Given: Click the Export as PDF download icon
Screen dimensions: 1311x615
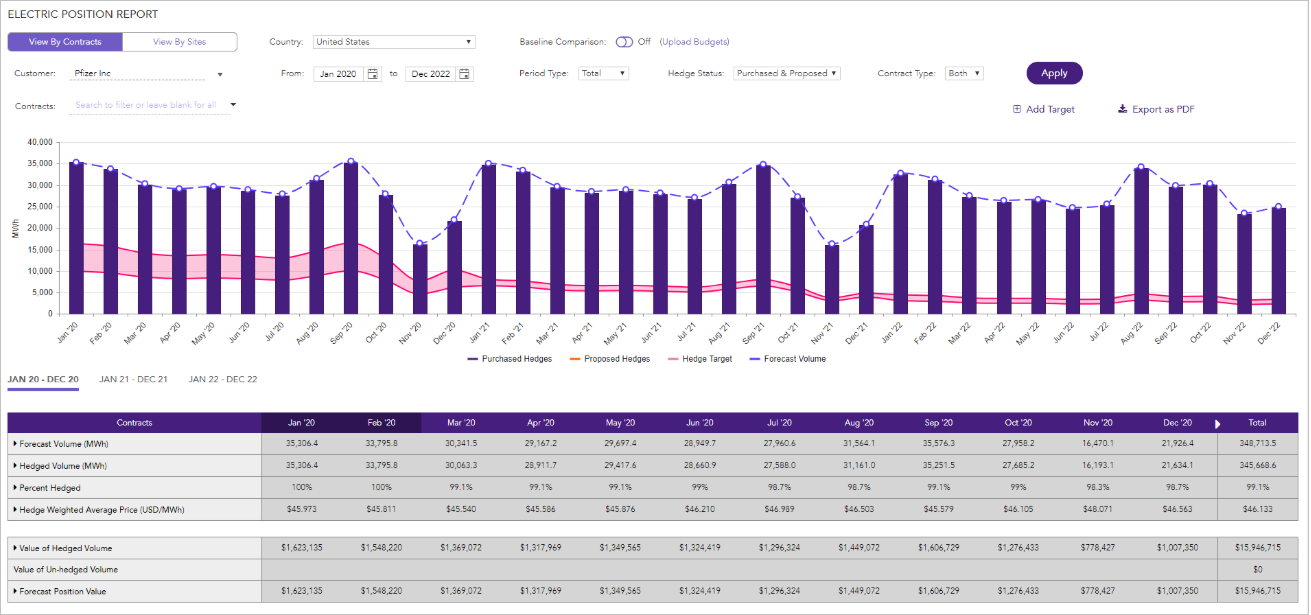Looking at the screenshot, I should tap(1122, 109).
